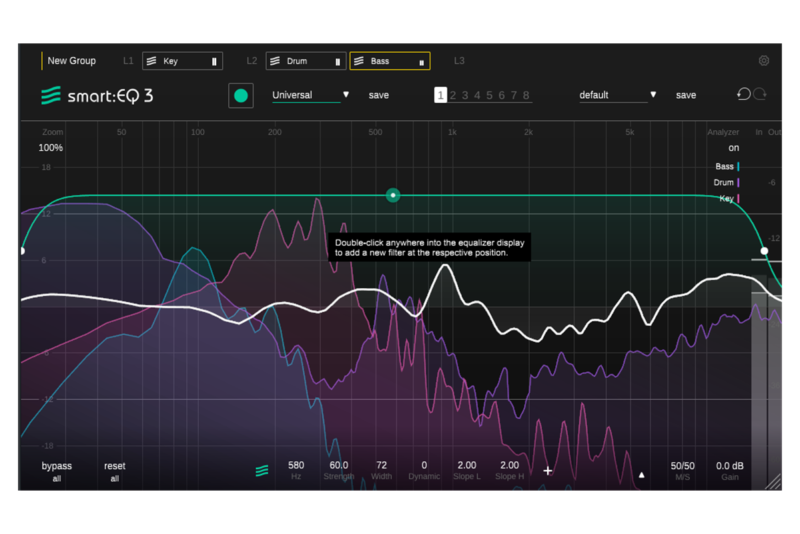This screenshot has height=534, width=800.
Task: Select the Key track in layer L1
Action: point(182,61)
